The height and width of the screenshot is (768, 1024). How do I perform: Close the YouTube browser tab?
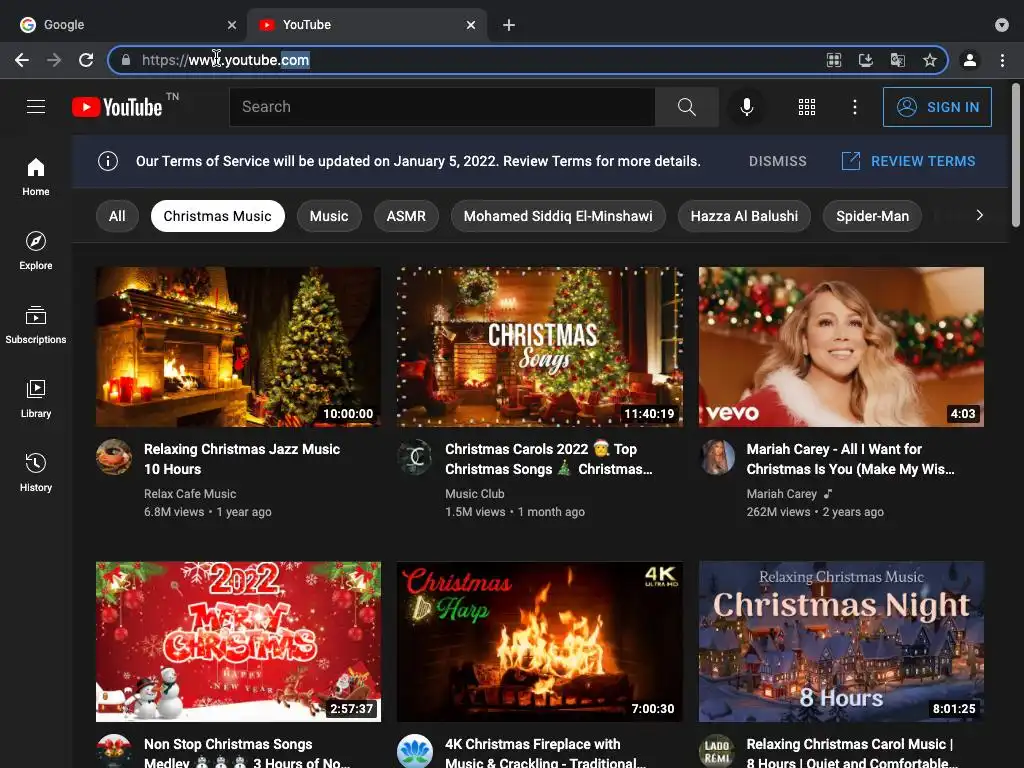[x=471, y=25]
